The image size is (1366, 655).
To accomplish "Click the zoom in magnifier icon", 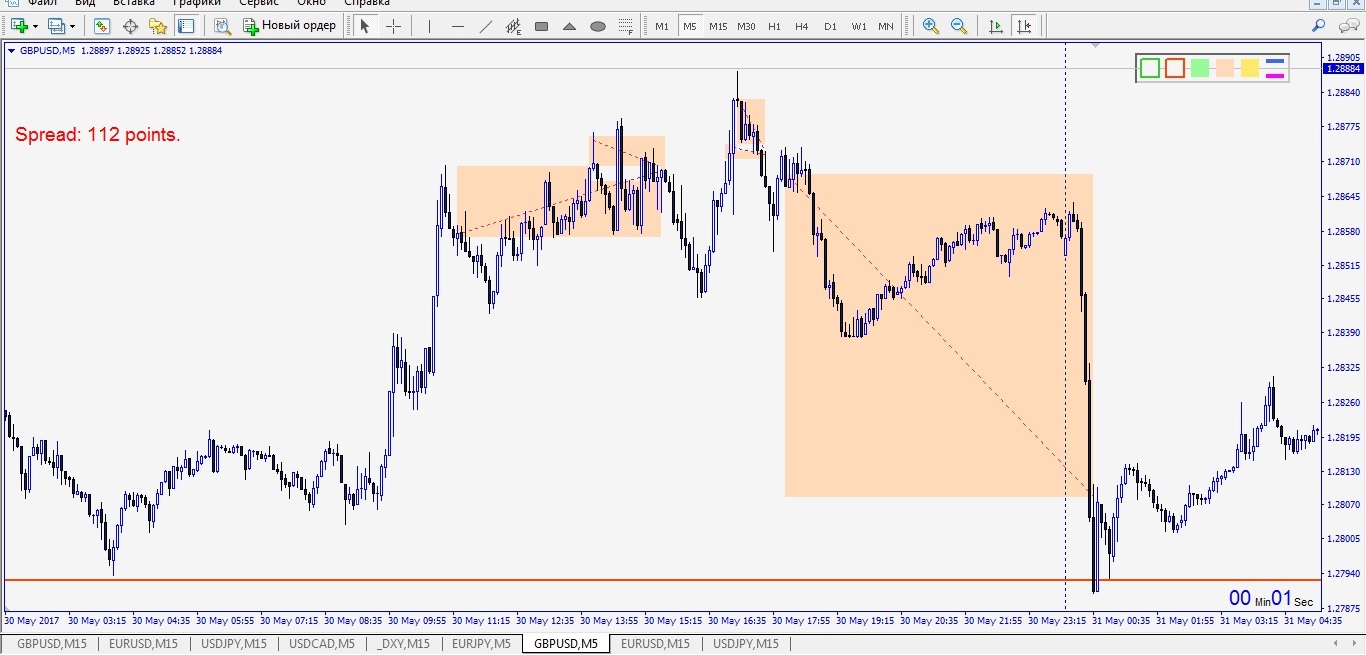I will point(931,26).
